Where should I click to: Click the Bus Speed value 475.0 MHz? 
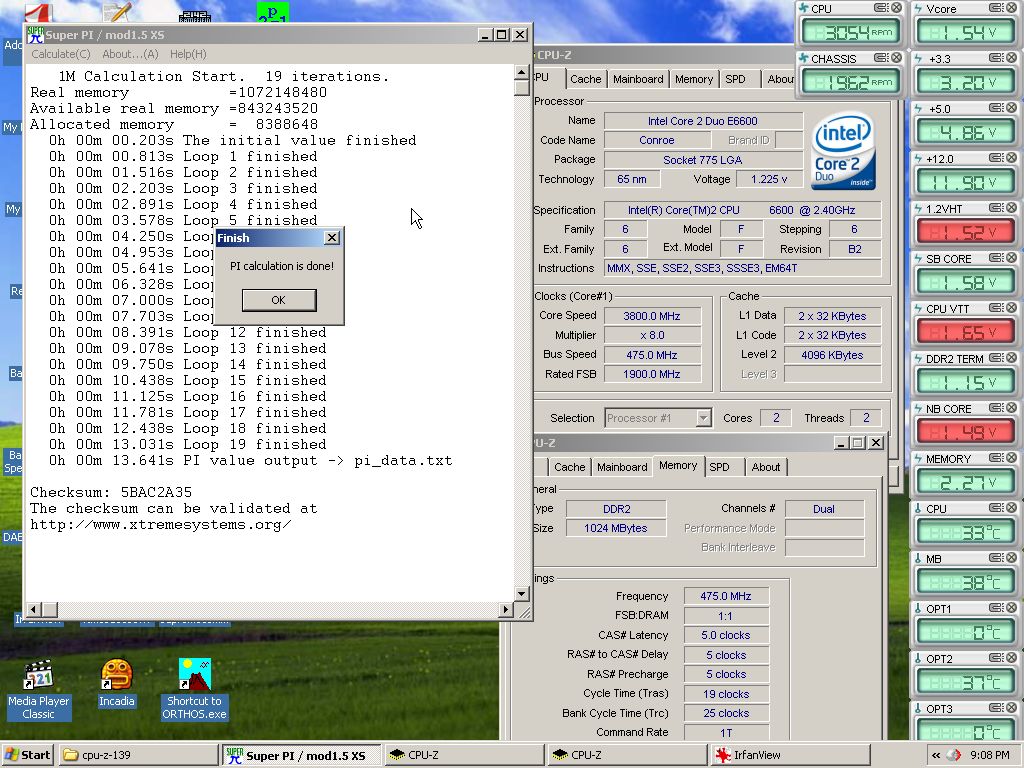[652, 355]
